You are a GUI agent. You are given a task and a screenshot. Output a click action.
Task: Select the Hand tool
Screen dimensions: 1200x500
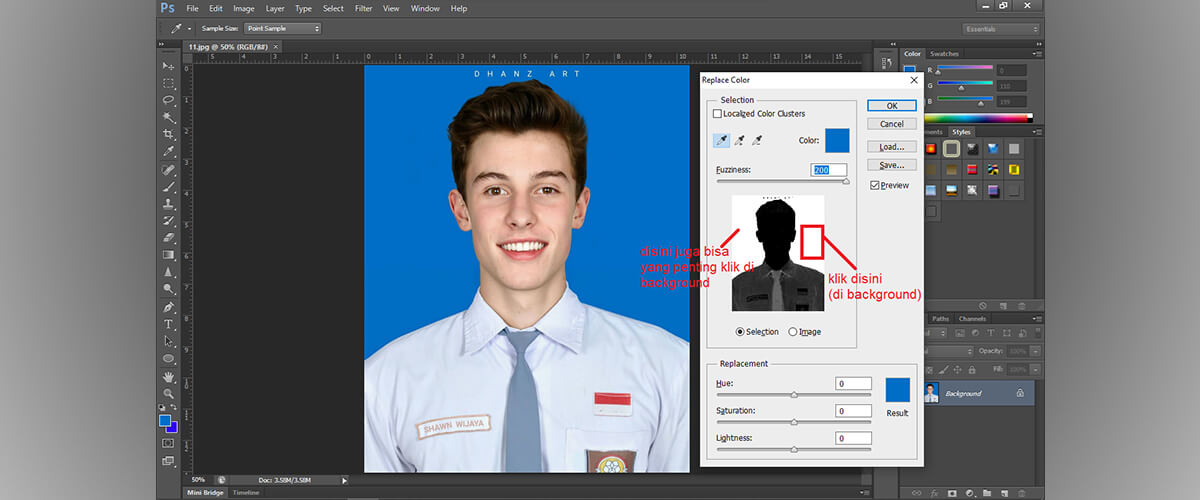click(168, 377)
